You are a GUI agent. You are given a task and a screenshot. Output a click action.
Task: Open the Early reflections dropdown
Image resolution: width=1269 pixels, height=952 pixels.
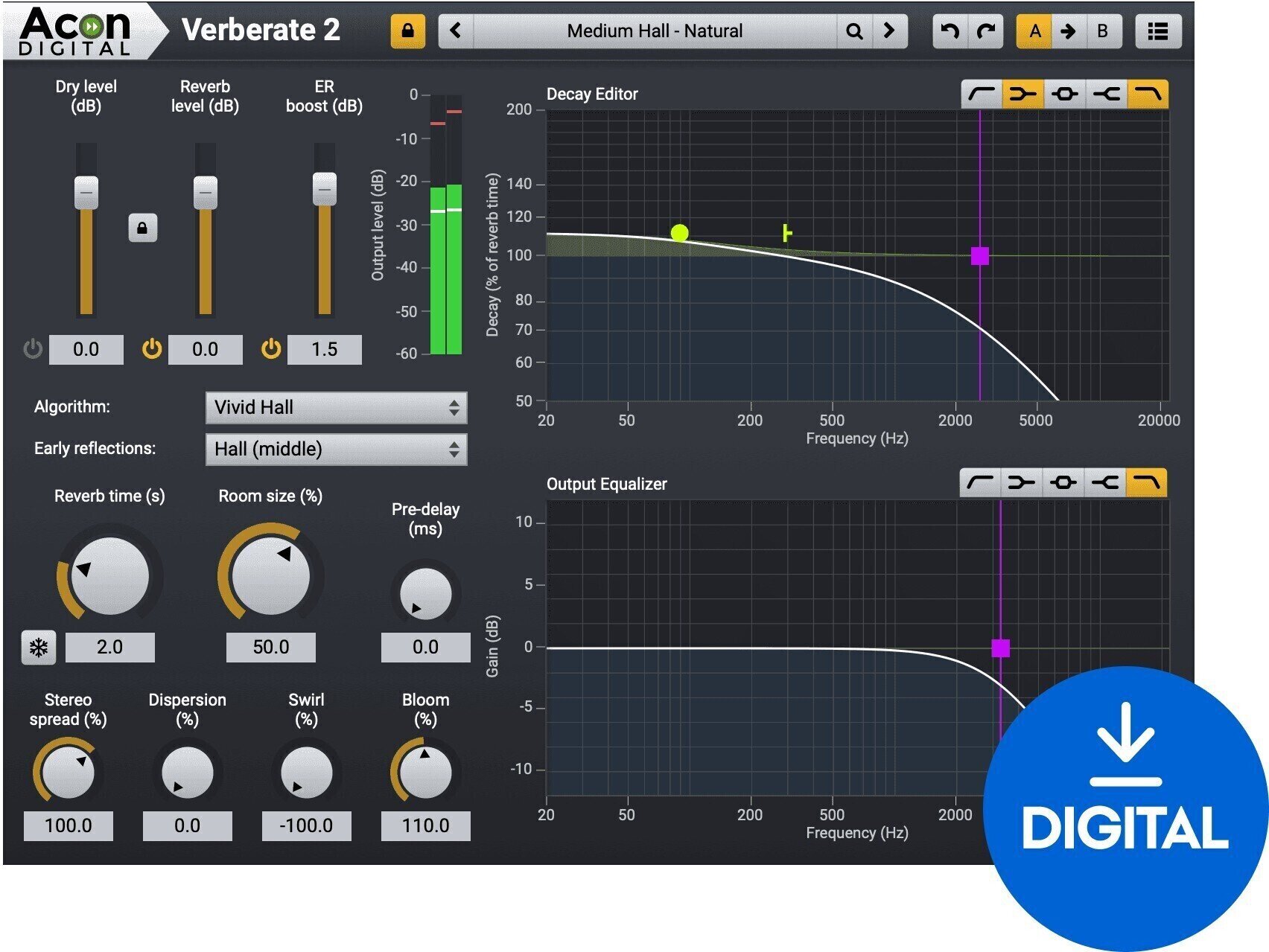click(x=337, y=449)
